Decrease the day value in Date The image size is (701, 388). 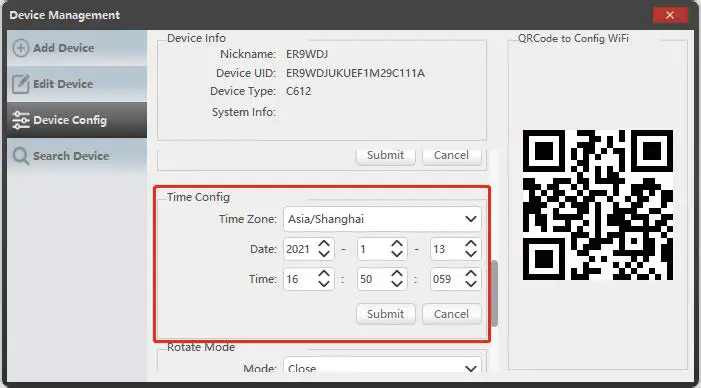pos(471,254)
